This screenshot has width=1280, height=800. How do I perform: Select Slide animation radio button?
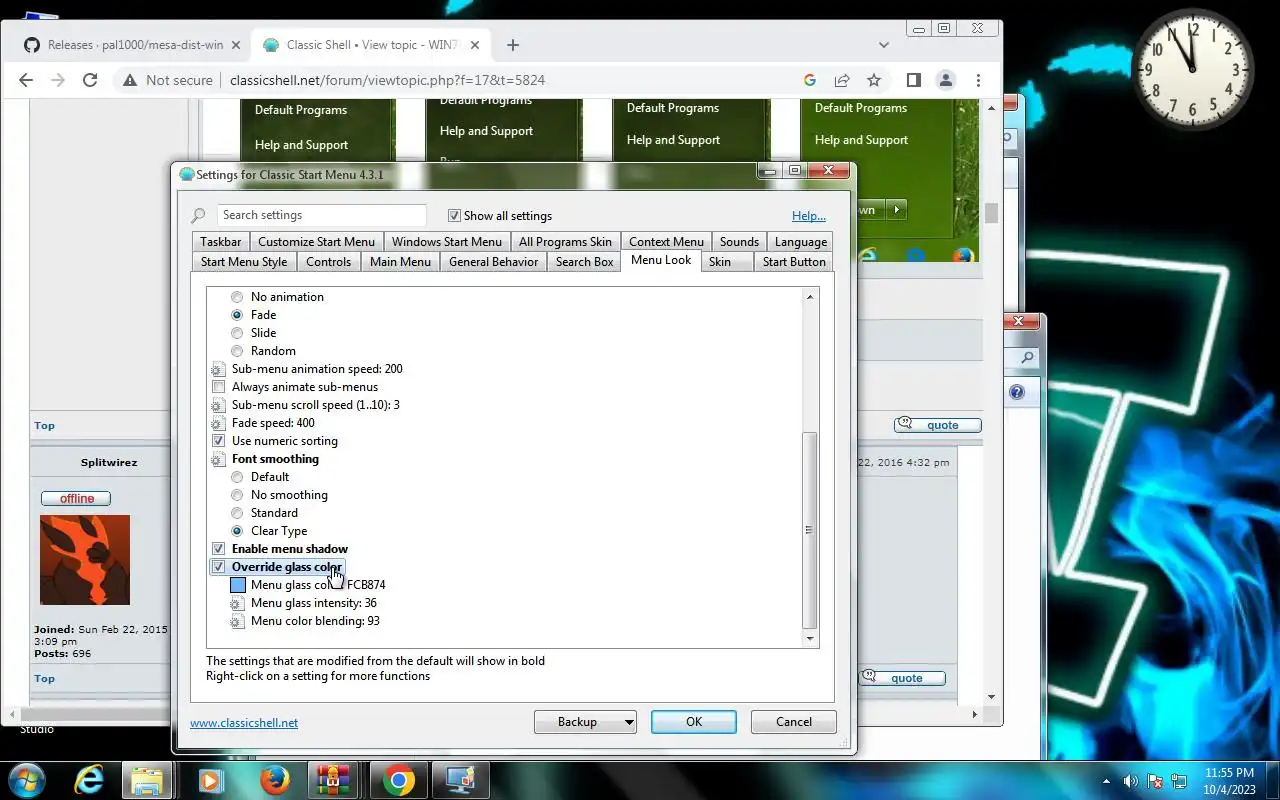click(x=237, y=333)
